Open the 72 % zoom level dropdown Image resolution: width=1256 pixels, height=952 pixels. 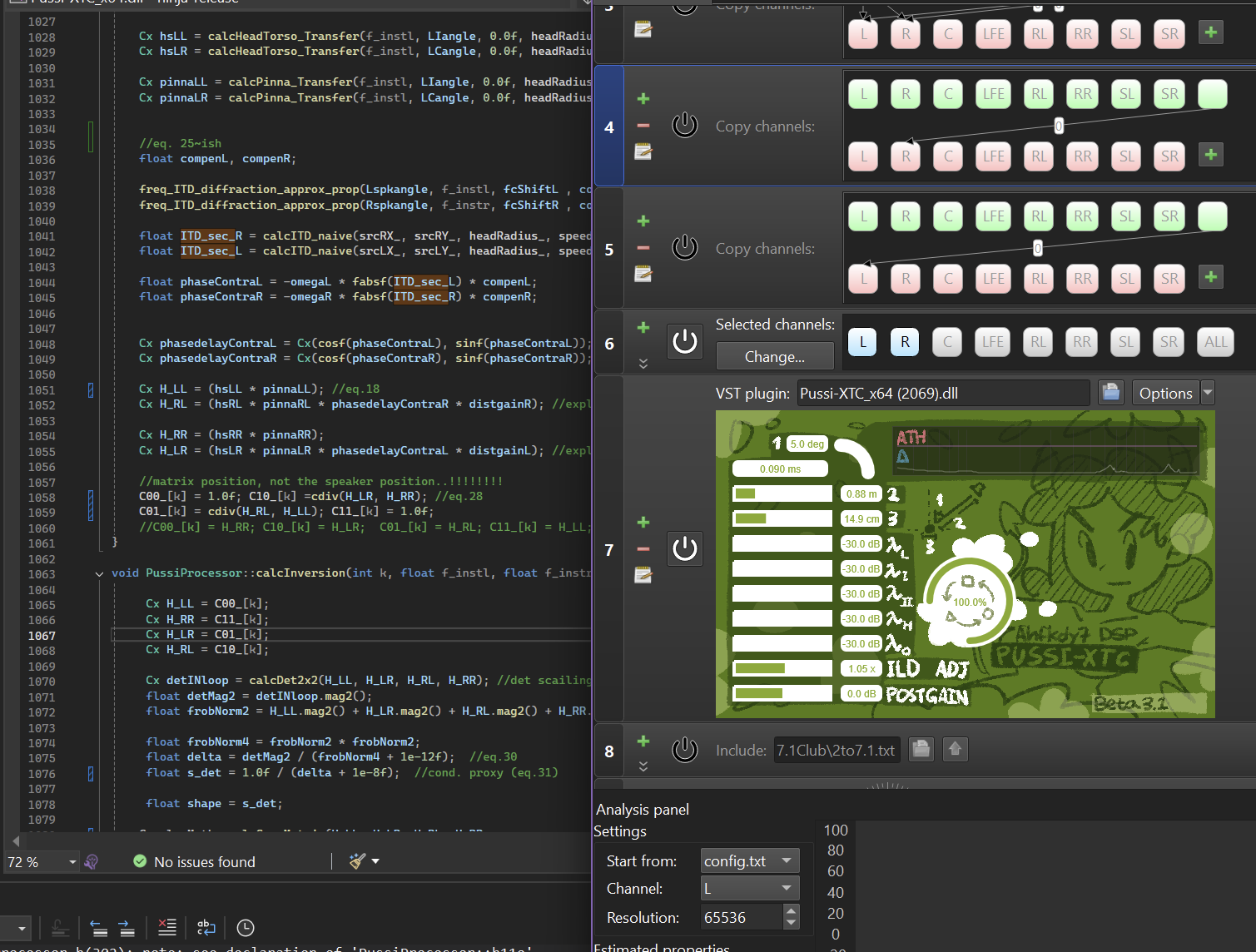pyautogui.click(x=72, y=862)
